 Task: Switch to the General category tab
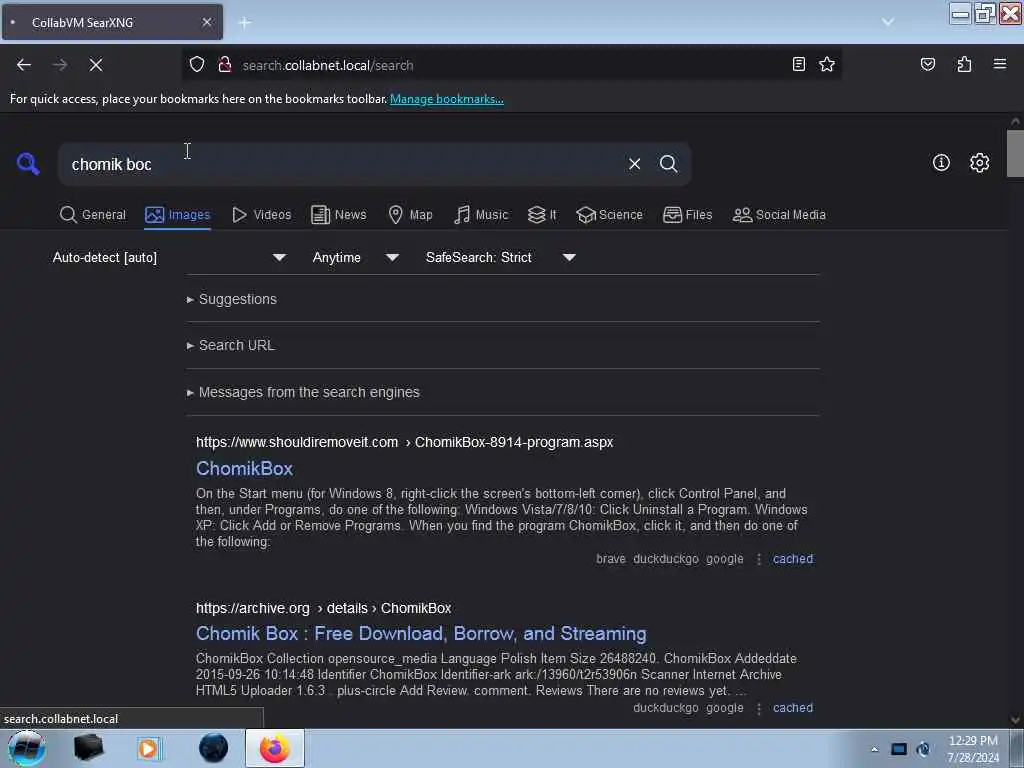93,215
